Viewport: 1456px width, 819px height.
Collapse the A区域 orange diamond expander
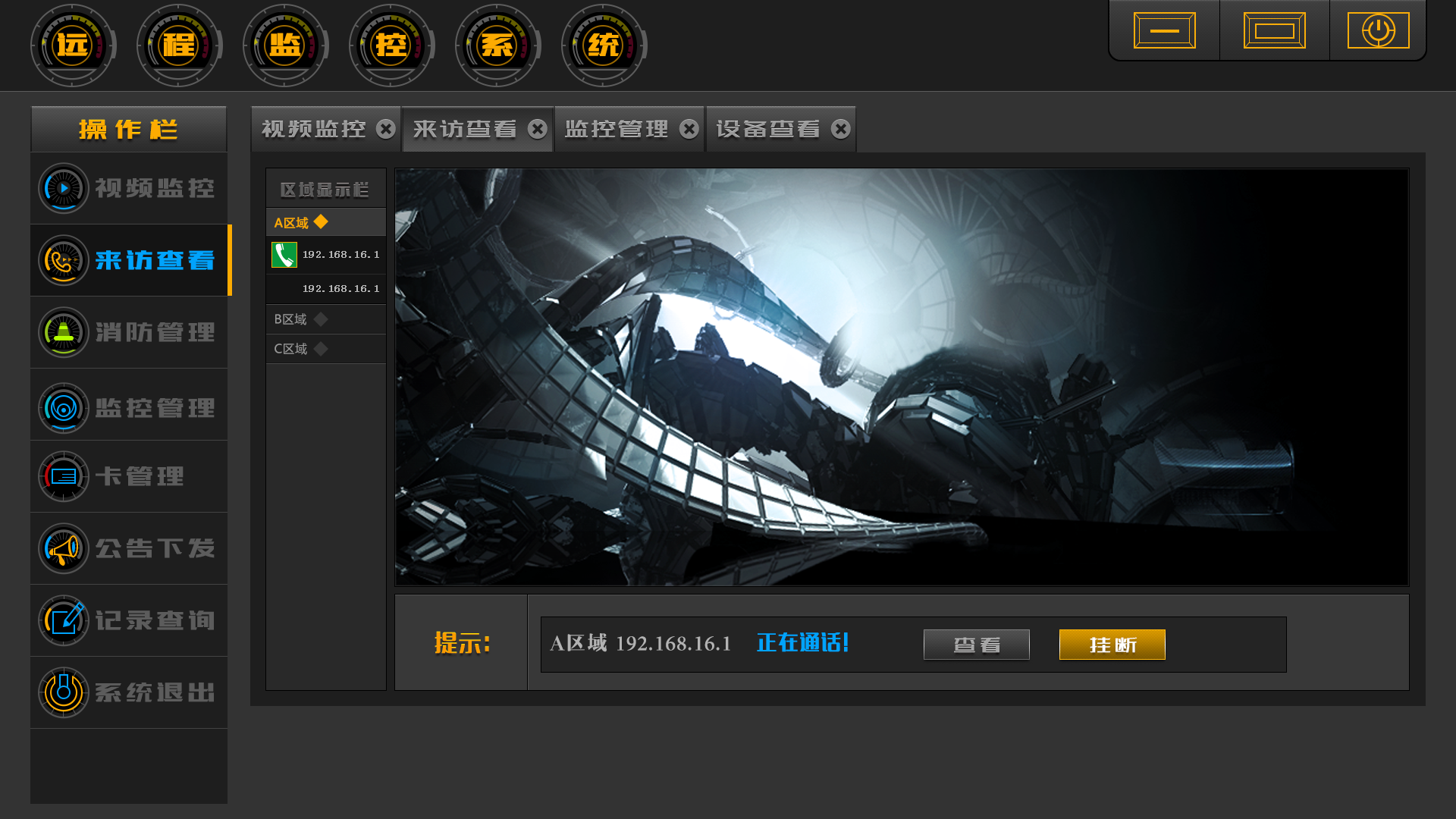(x=321, y=221)
